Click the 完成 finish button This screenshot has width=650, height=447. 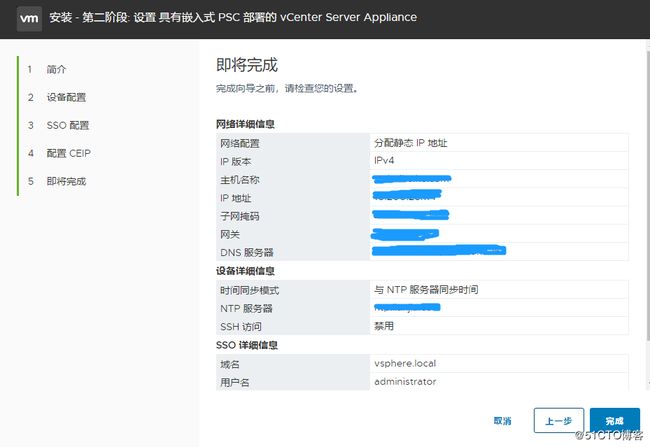(615, 420)
